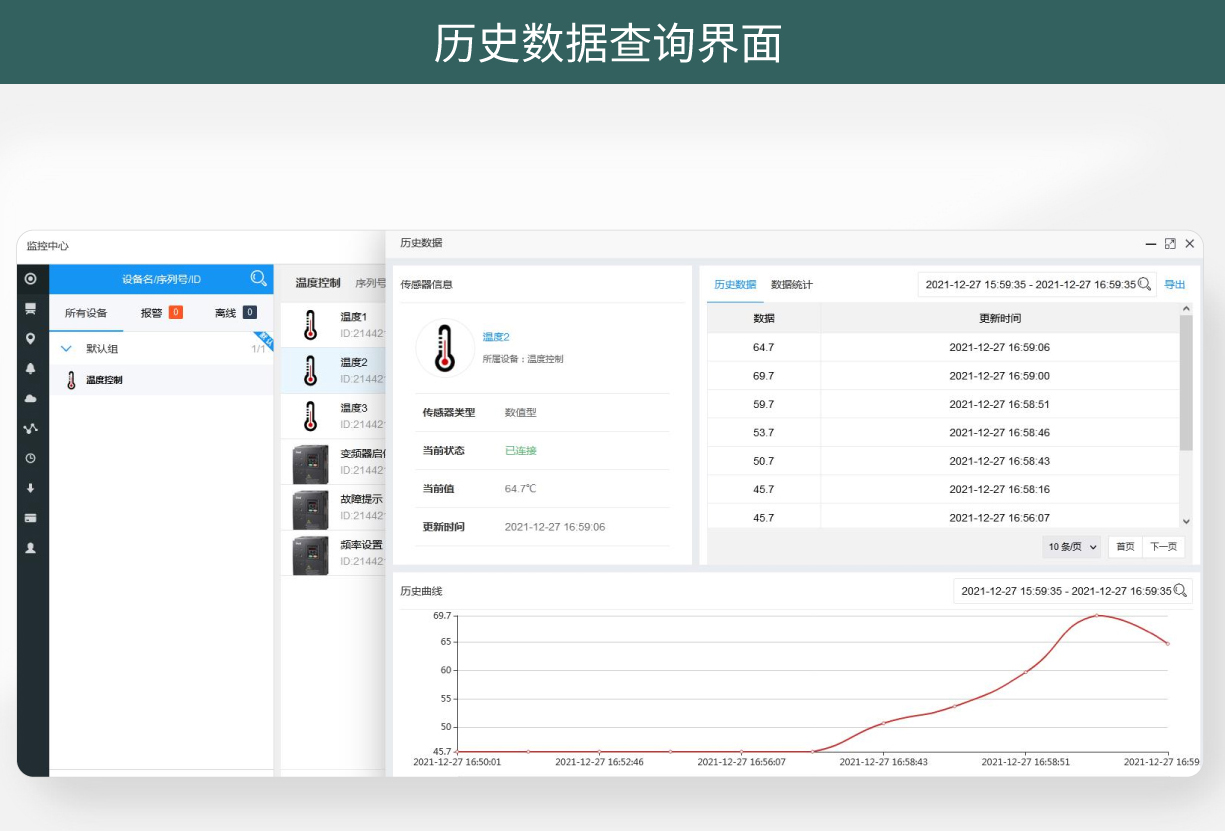Collapse the 默认组 device group
The image size is (1225, 831).
pyautogui.click(x=66, y=348)
